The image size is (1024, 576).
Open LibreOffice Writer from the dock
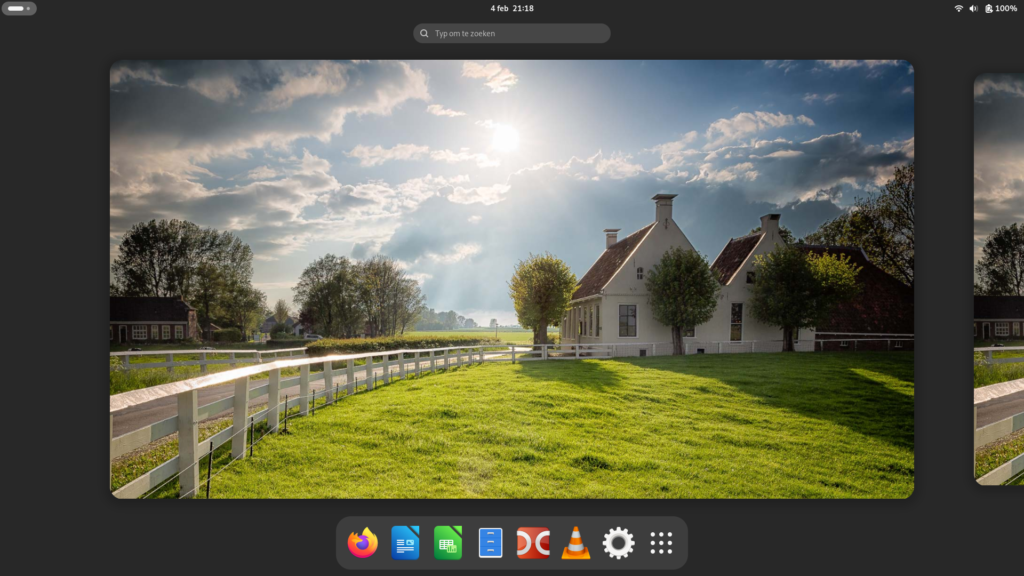[405, 543]
